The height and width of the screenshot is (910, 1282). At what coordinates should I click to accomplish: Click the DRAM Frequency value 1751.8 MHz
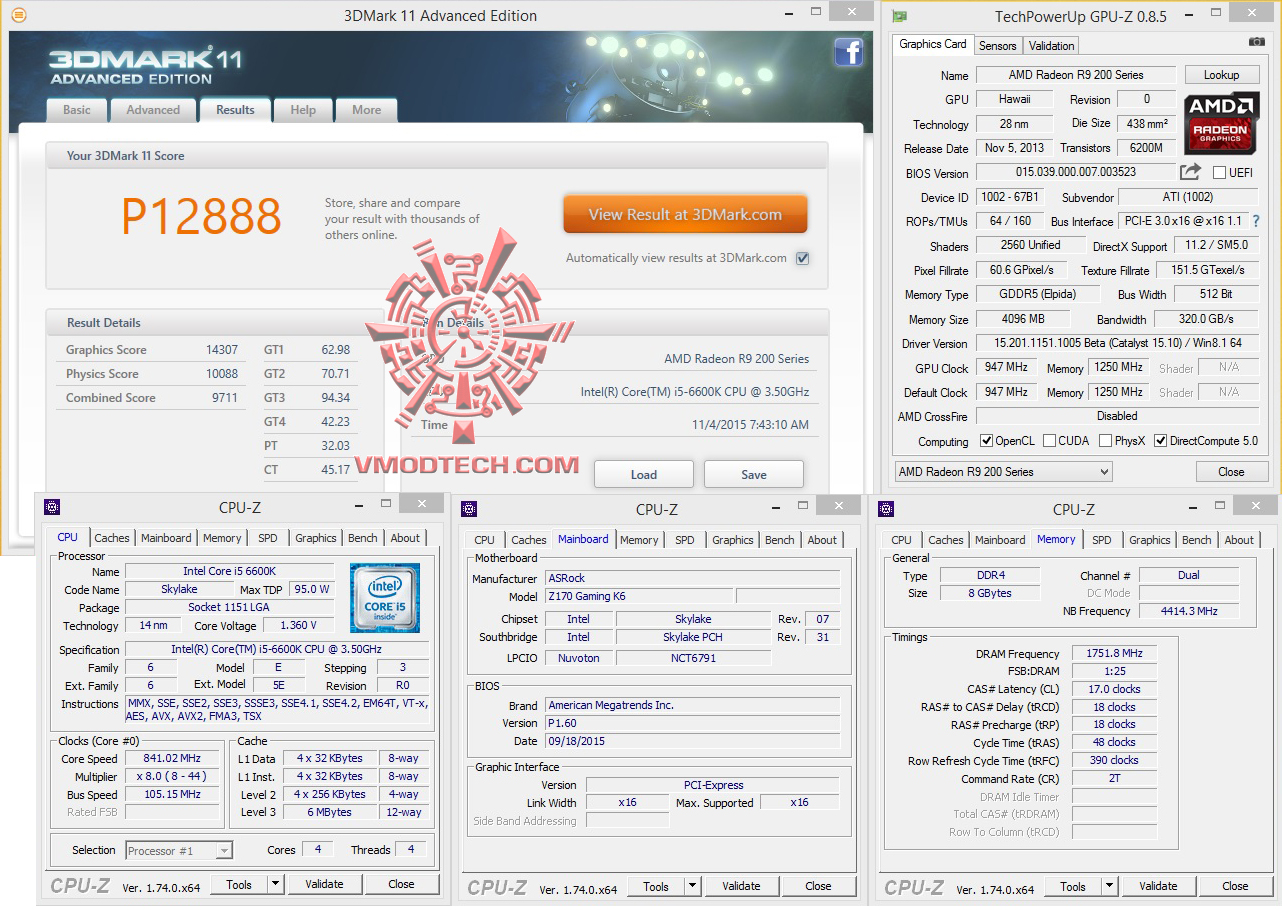pyautogui.click(x=1114, y=653)
